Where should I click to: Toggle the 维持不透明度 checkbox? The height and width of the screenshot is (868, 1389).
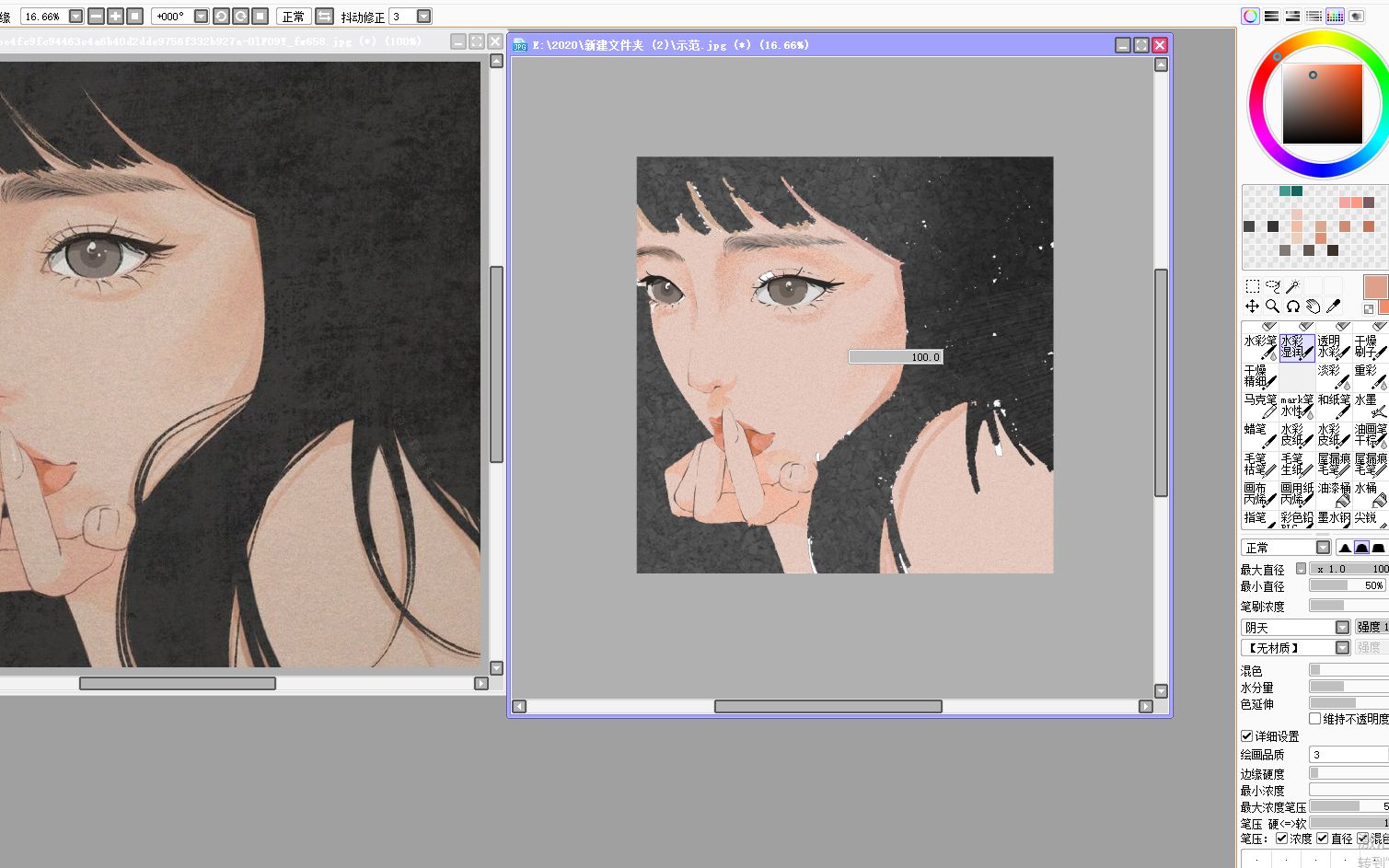click(1315, 719)
